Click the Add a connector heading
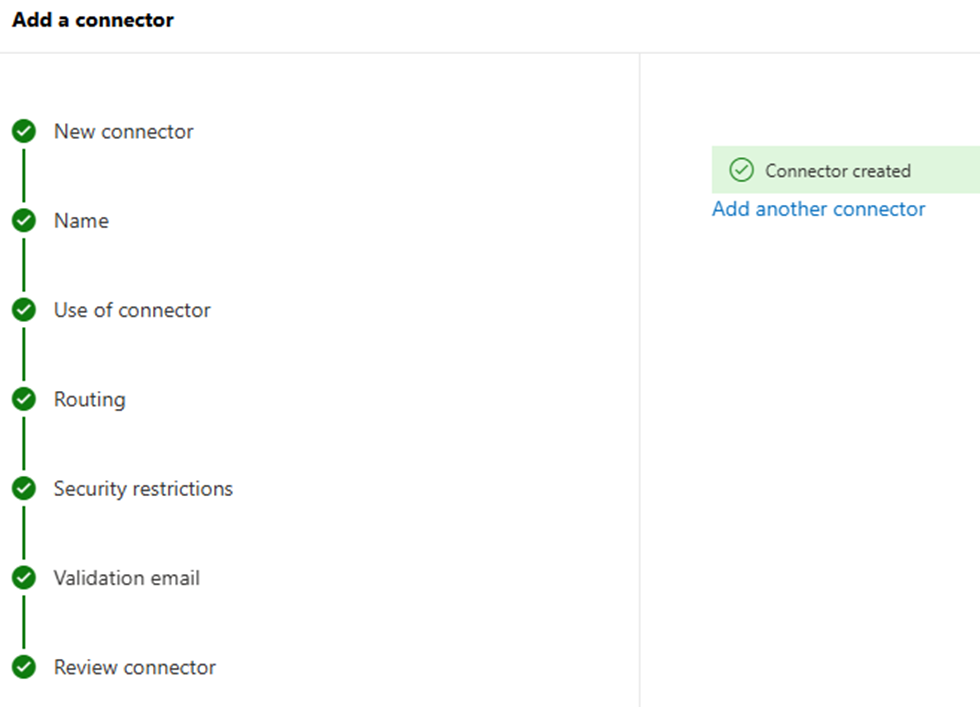This screenshot has height=707, width=980. pos(93,20)
